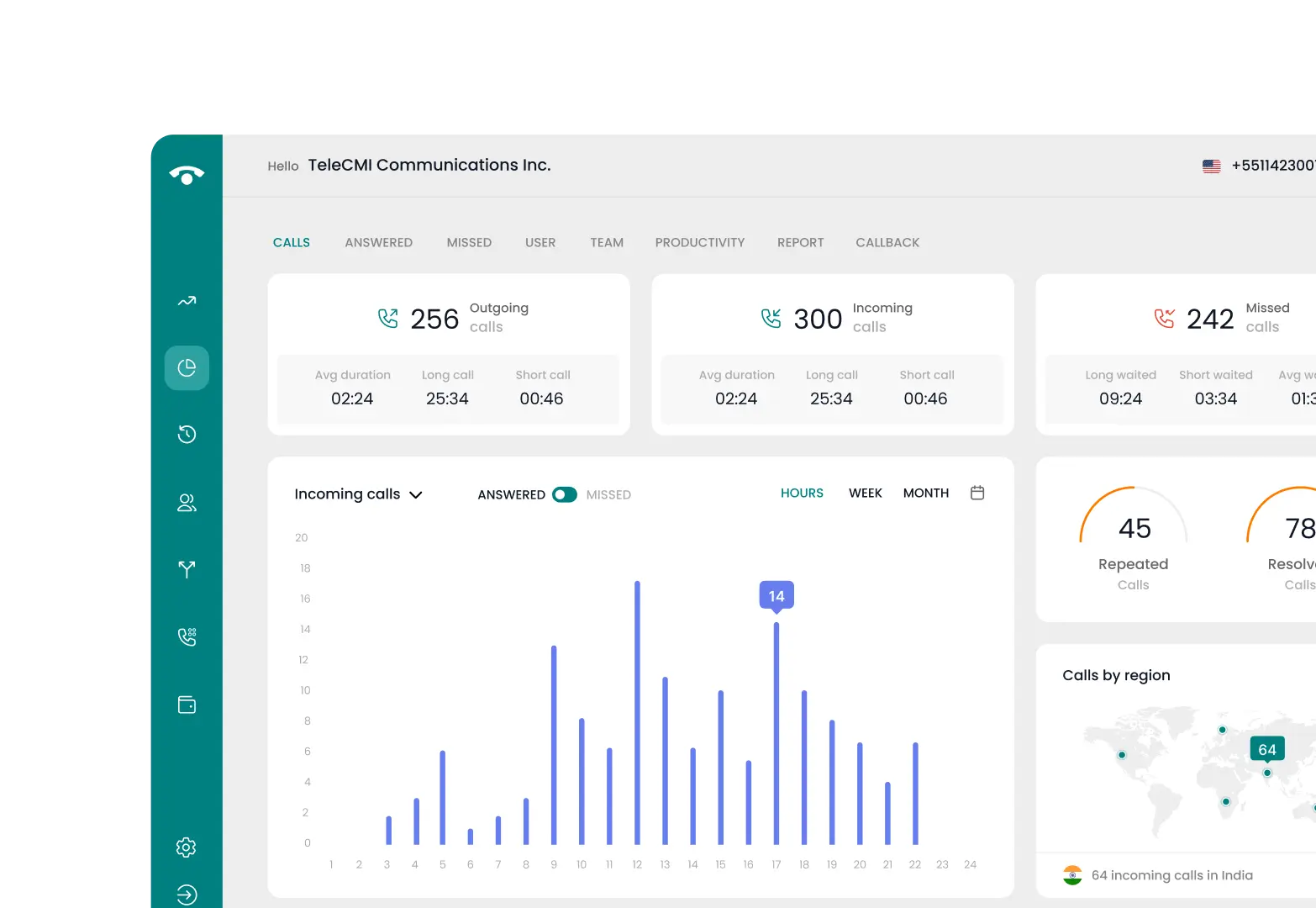Image resolution: width=1316 pixels, height=908 pixels.
Task: Open the calendar date picker icon
Action: 977,493
